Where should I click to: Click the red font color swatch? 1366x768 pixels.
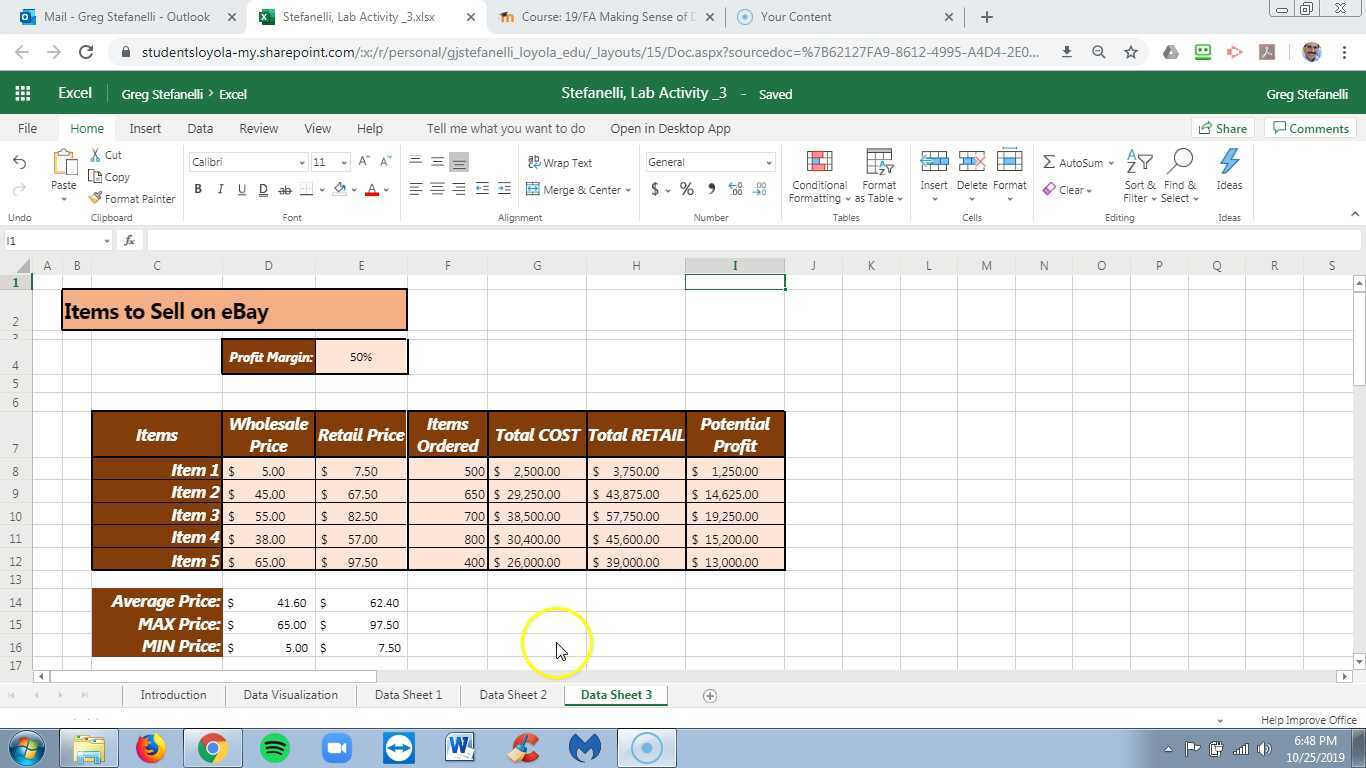[371, 190]
